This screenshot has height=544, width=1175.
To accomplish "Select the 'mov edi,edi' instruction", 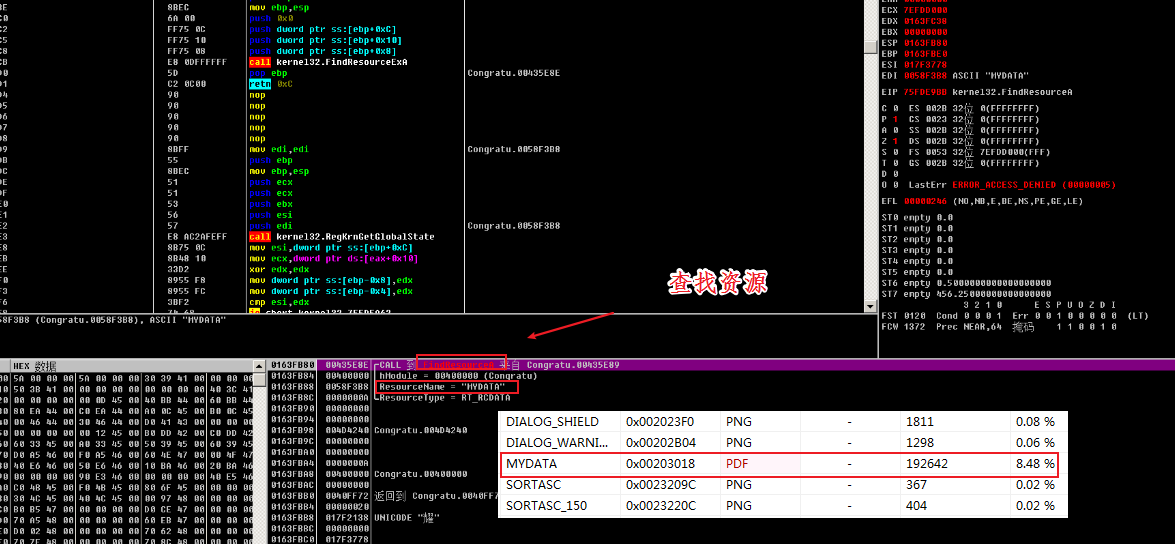I will pyautogui.click(x=279, y=149).
